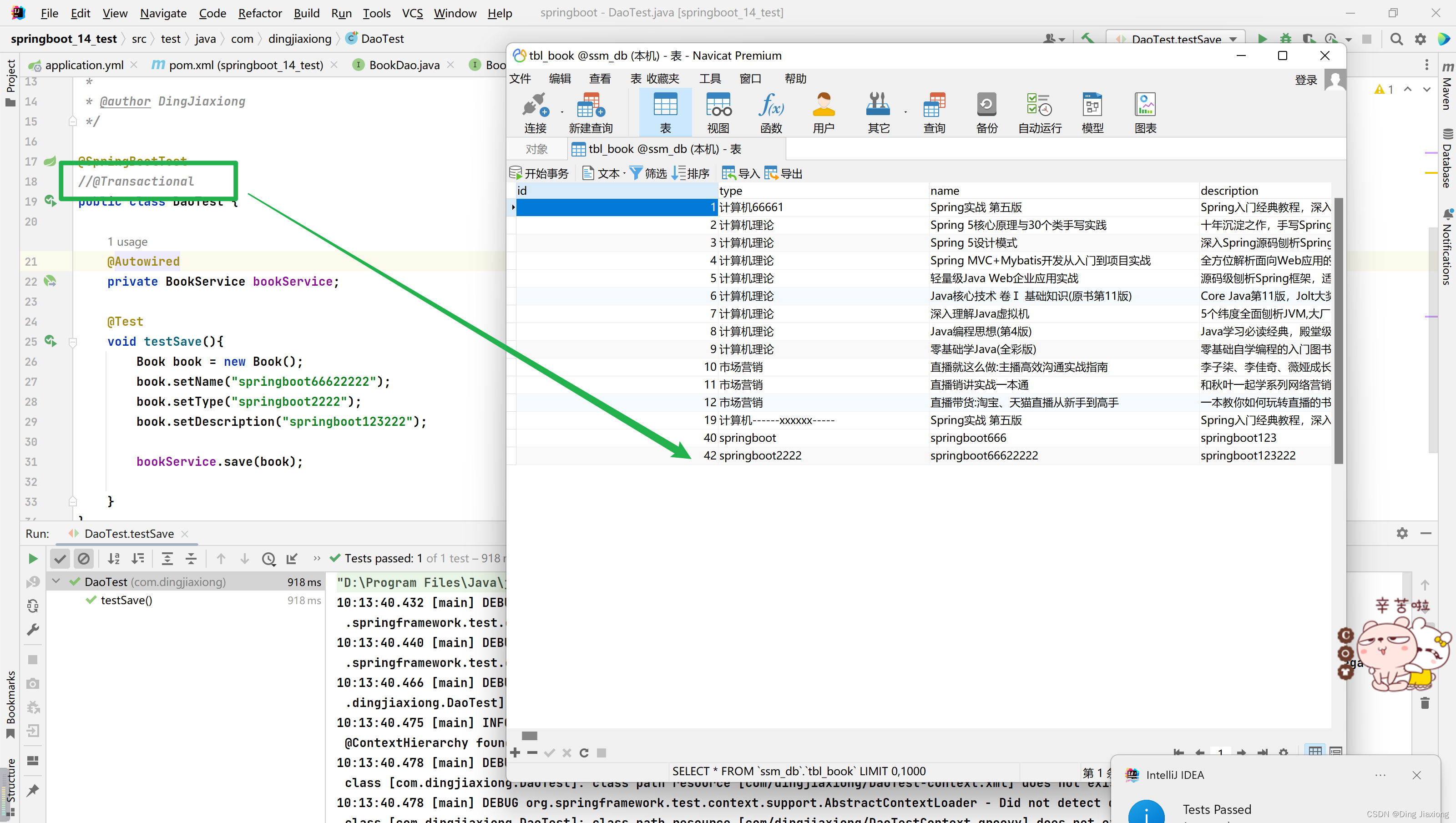Click 登录 (Login) in Navicat

[1306, 80]
